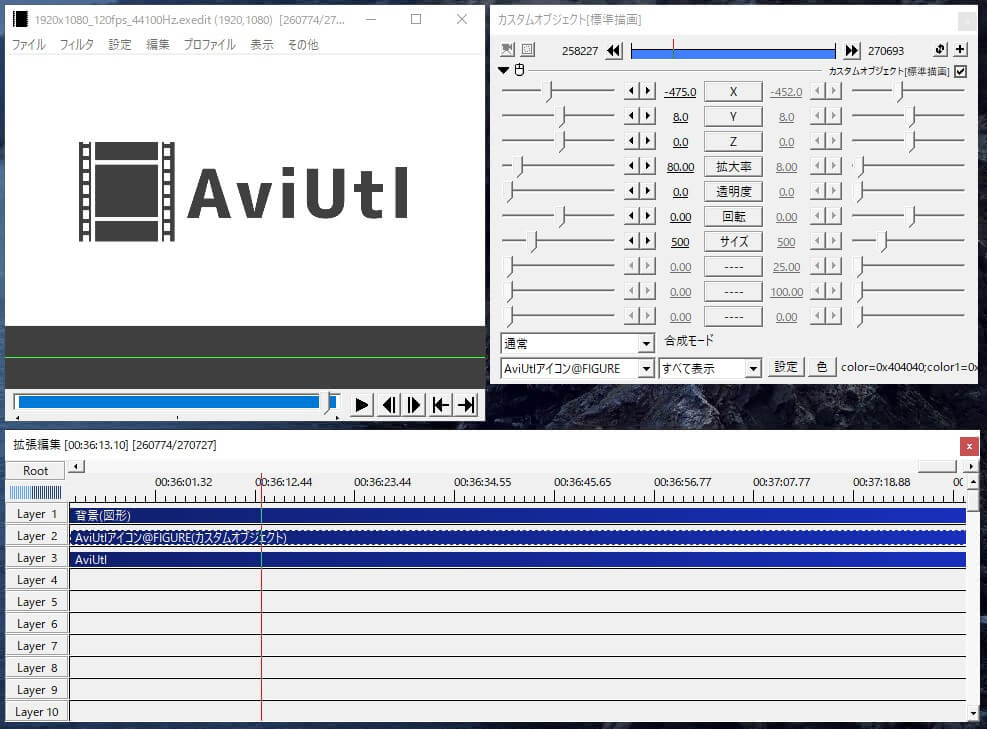
Task: Add a filter effect with the plus icon
Action: click(961, 49)
